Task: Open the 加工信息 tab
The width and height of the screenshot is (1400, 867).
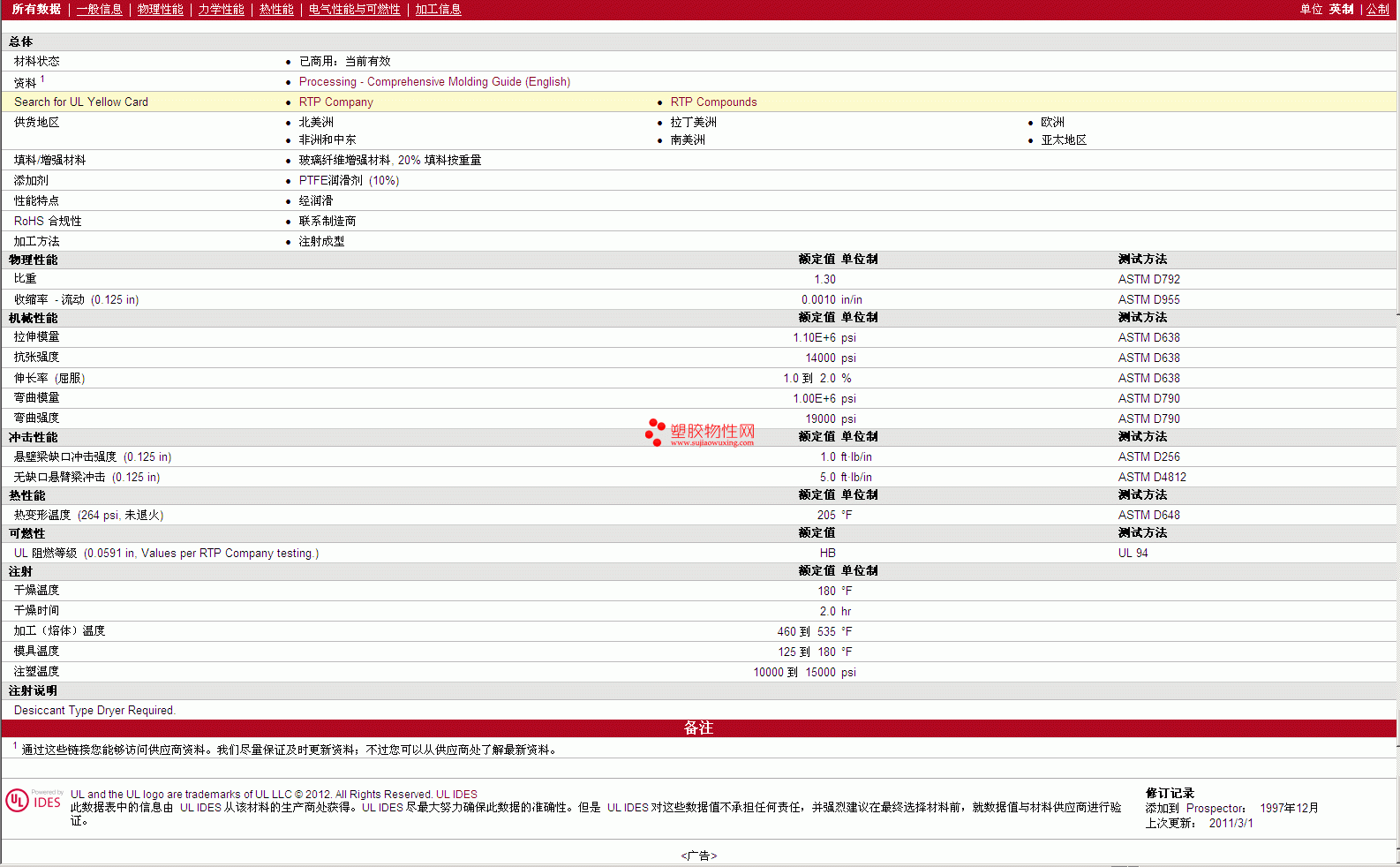Action: tap(438, 9)
